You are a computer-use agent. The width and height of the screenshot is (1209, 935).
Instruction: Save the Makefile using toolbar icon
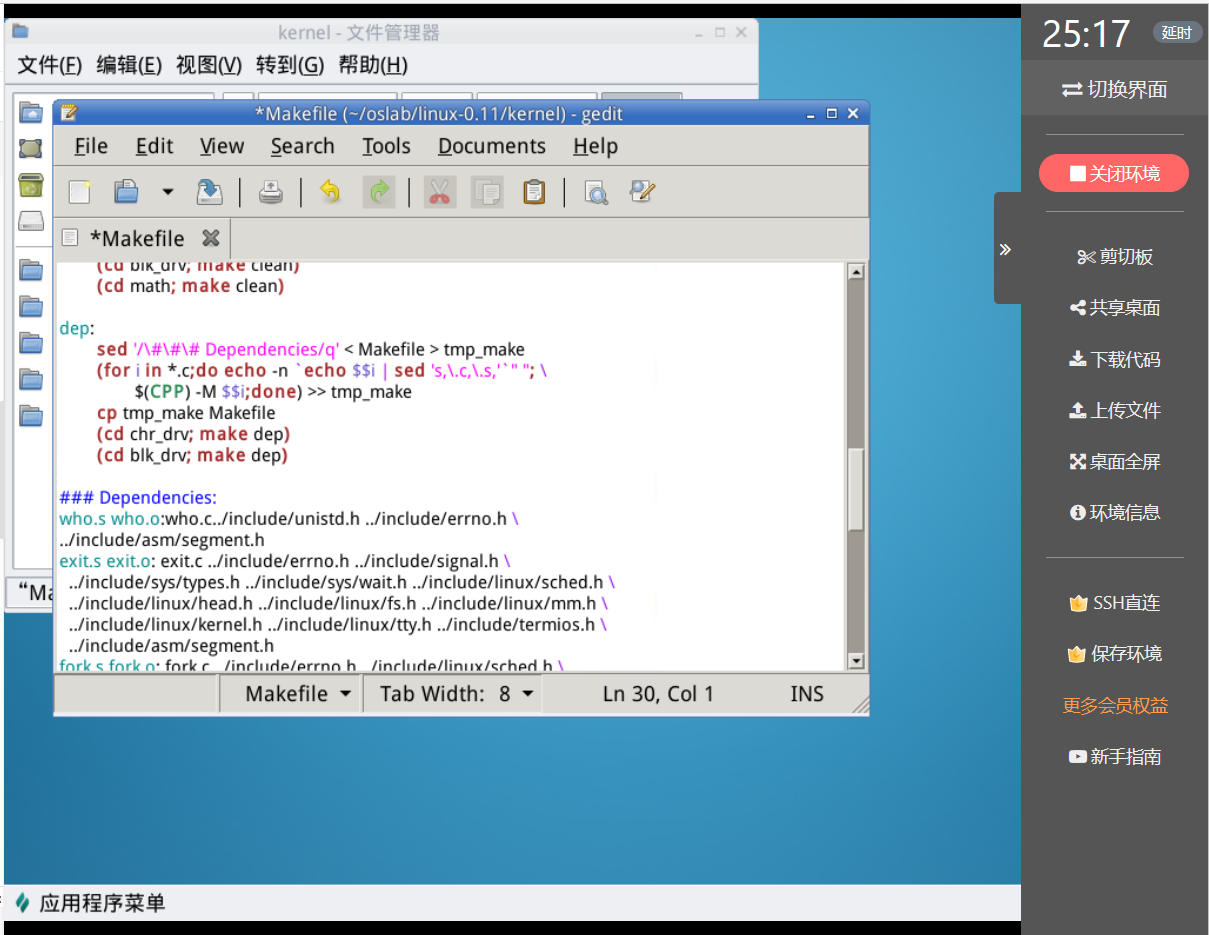tap(209, 191)
